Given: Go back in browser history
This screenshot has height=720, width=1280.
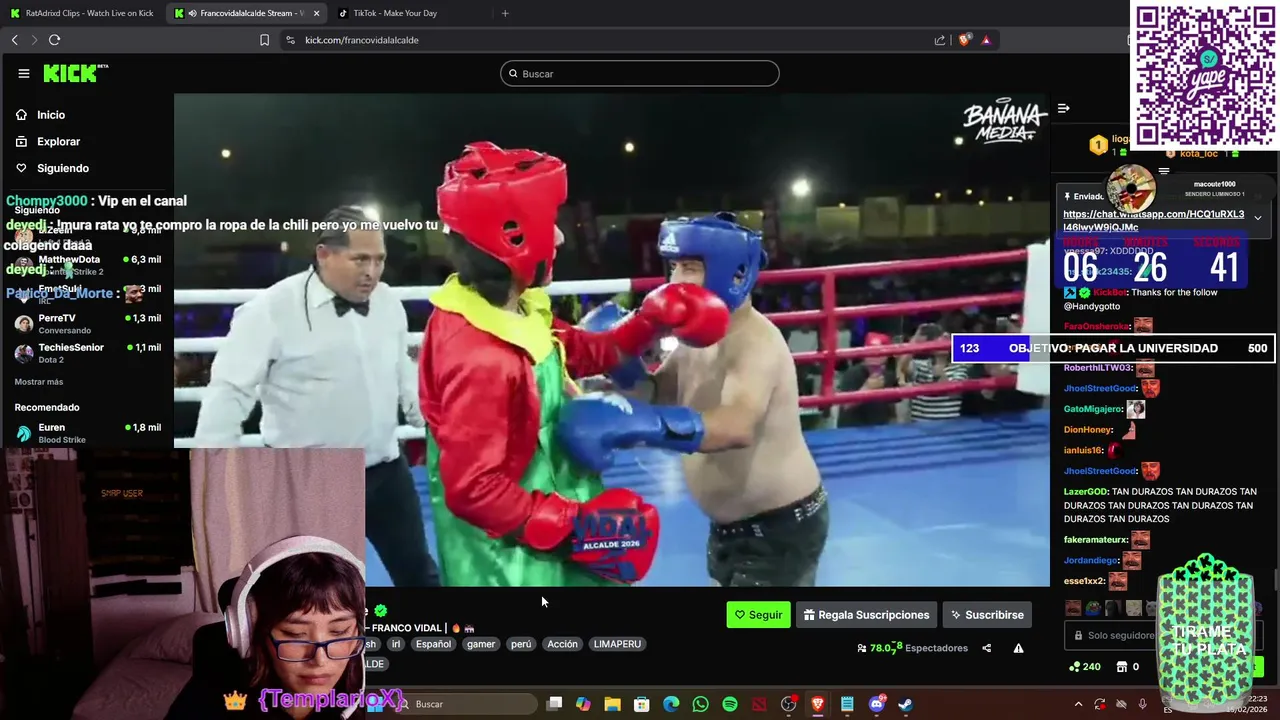Looking at the screenshot, I should tap(14, 40).
